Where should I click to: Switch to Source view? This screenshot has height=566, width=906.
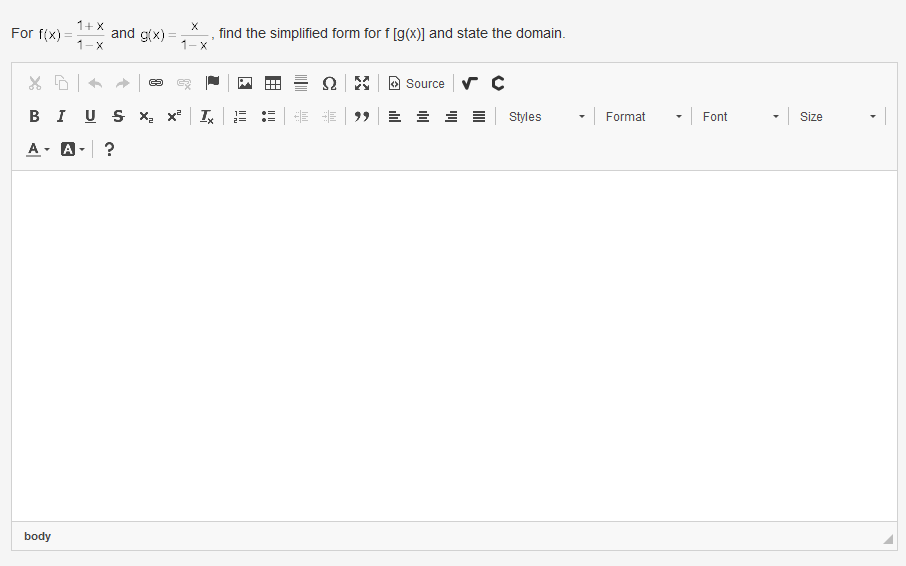click(x=417, y=83)
